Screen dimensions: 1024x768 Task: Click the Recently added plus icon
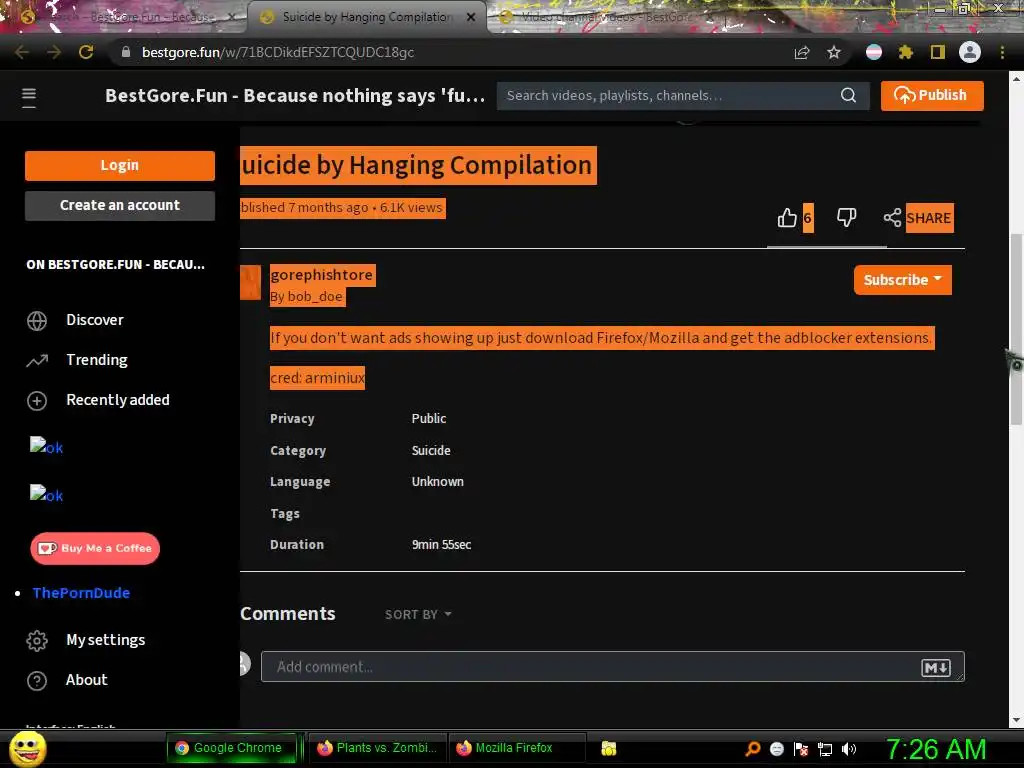[x=37, y=400]
